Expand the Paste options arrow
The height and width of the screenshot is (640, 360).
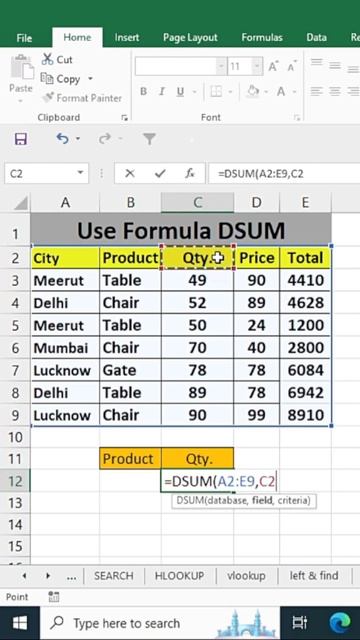[x=20, y=100]
